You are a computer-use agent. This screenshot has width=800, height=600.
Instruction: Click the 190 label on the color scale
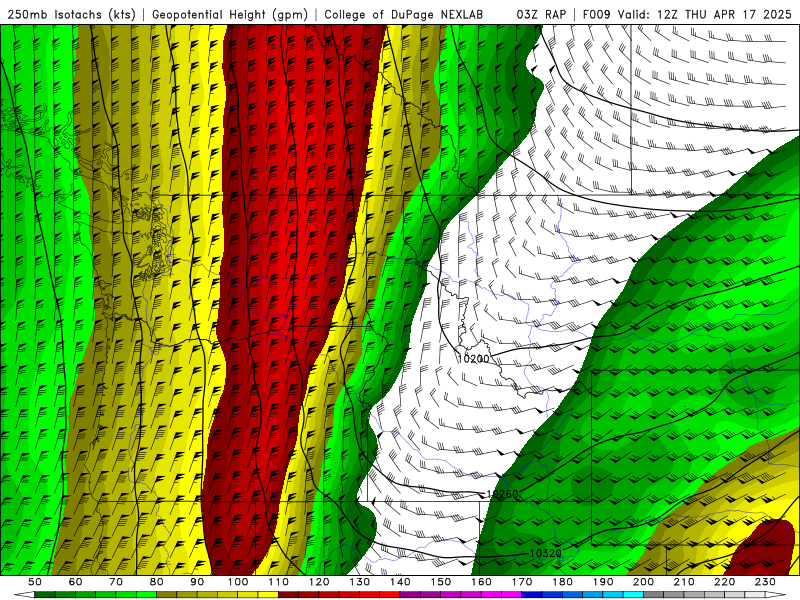point(603,582)
